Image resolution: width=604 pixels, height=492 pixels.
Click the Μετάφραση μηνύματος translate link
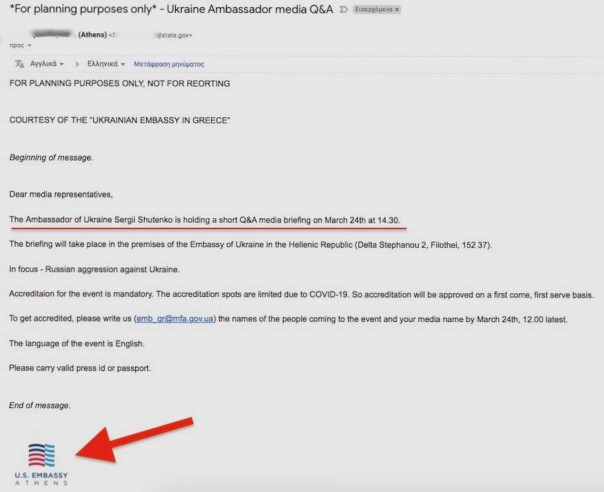169,64
